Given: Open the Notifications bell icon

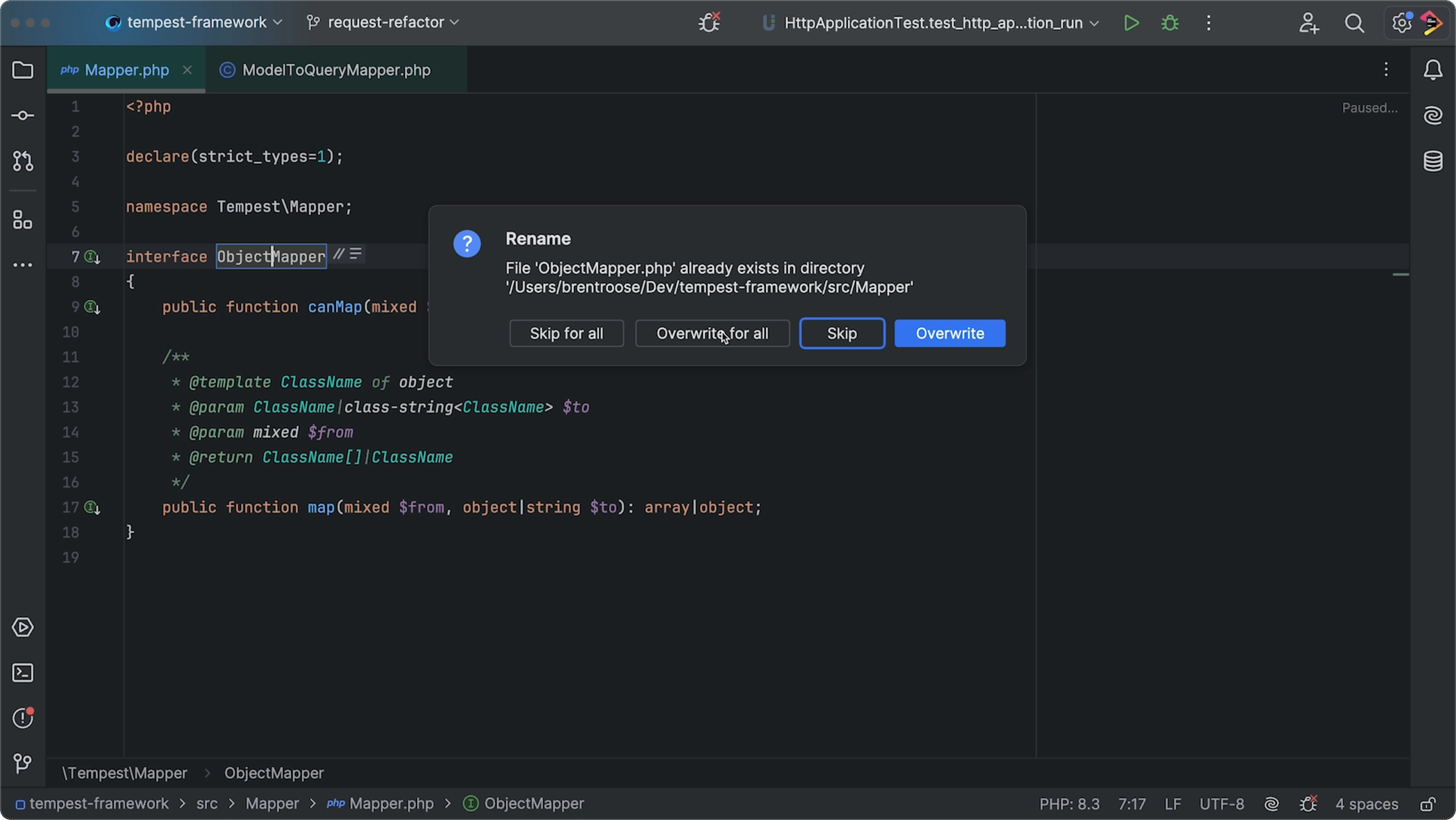Looking at the screenshot, I should (x=1433, y=70).
